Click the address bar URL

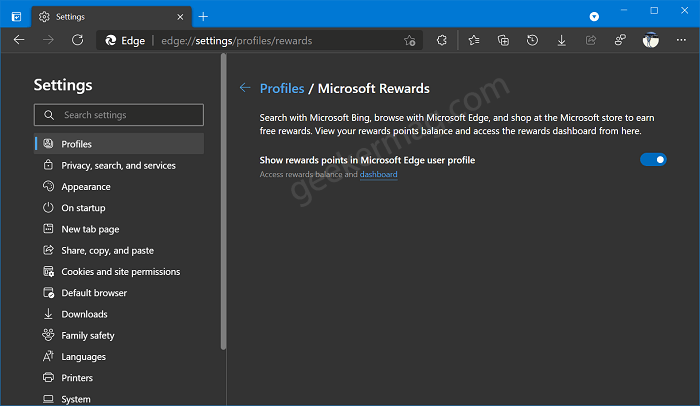237,41
